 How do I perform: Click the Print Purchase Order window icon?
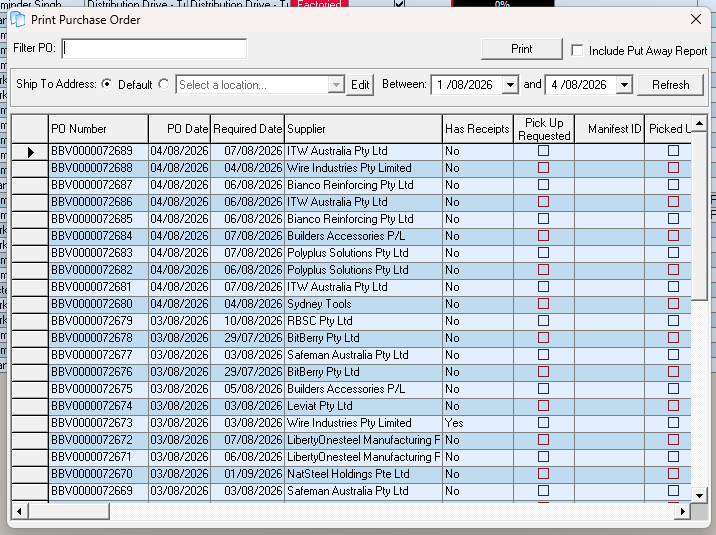[x=18, y=19]
